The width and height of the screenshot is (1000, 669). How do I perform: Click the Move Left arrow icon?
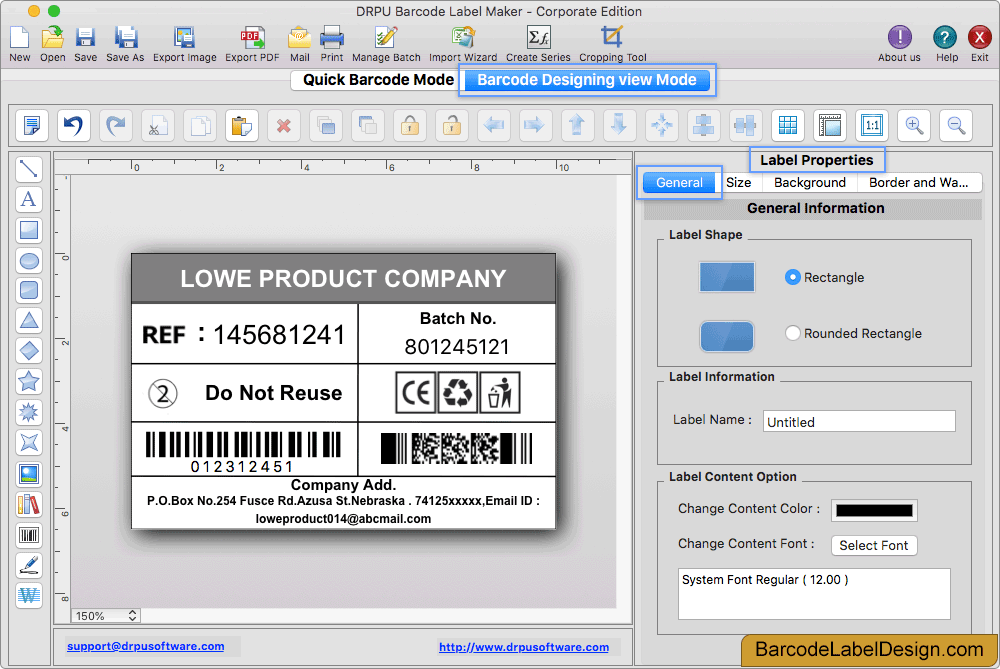click(x=494, y=125)
